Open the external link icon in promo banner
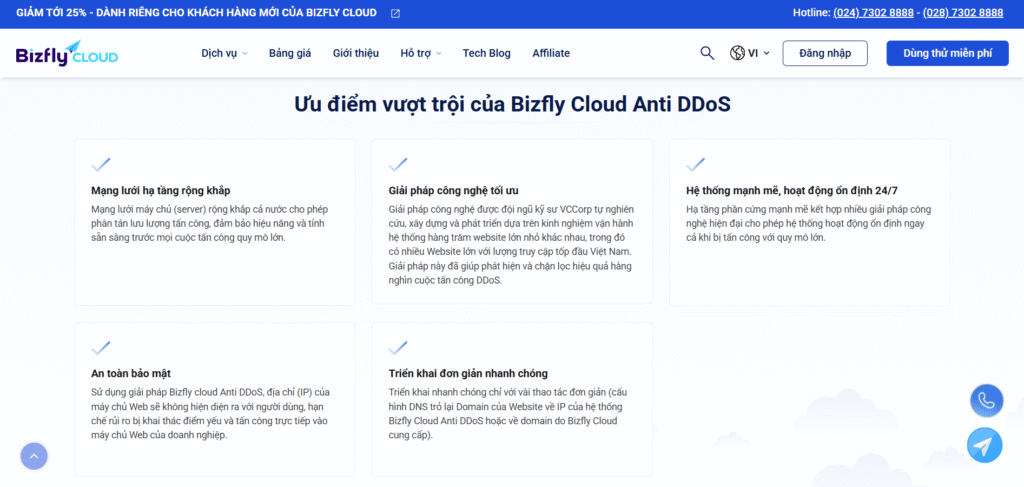1024x487 pixels. coord(395,13)
